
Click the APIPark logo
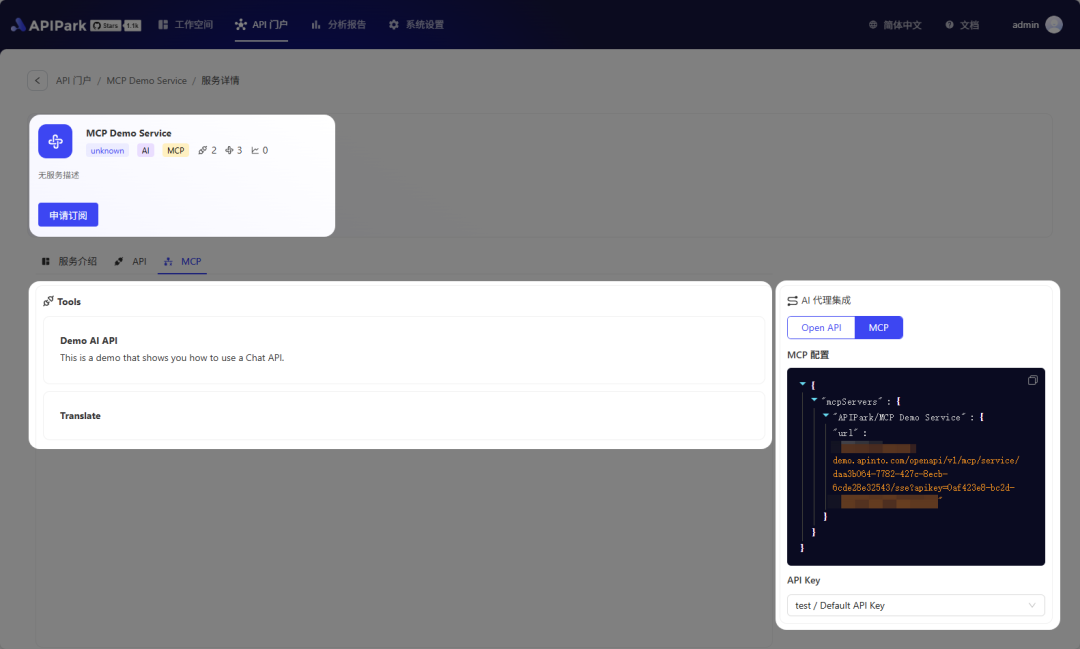(48, 25)
